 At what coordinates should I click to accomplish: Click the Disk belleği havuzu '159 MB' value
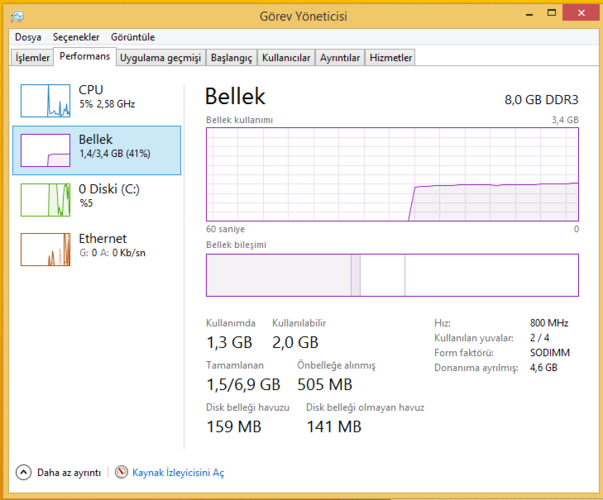coord(234,427)
